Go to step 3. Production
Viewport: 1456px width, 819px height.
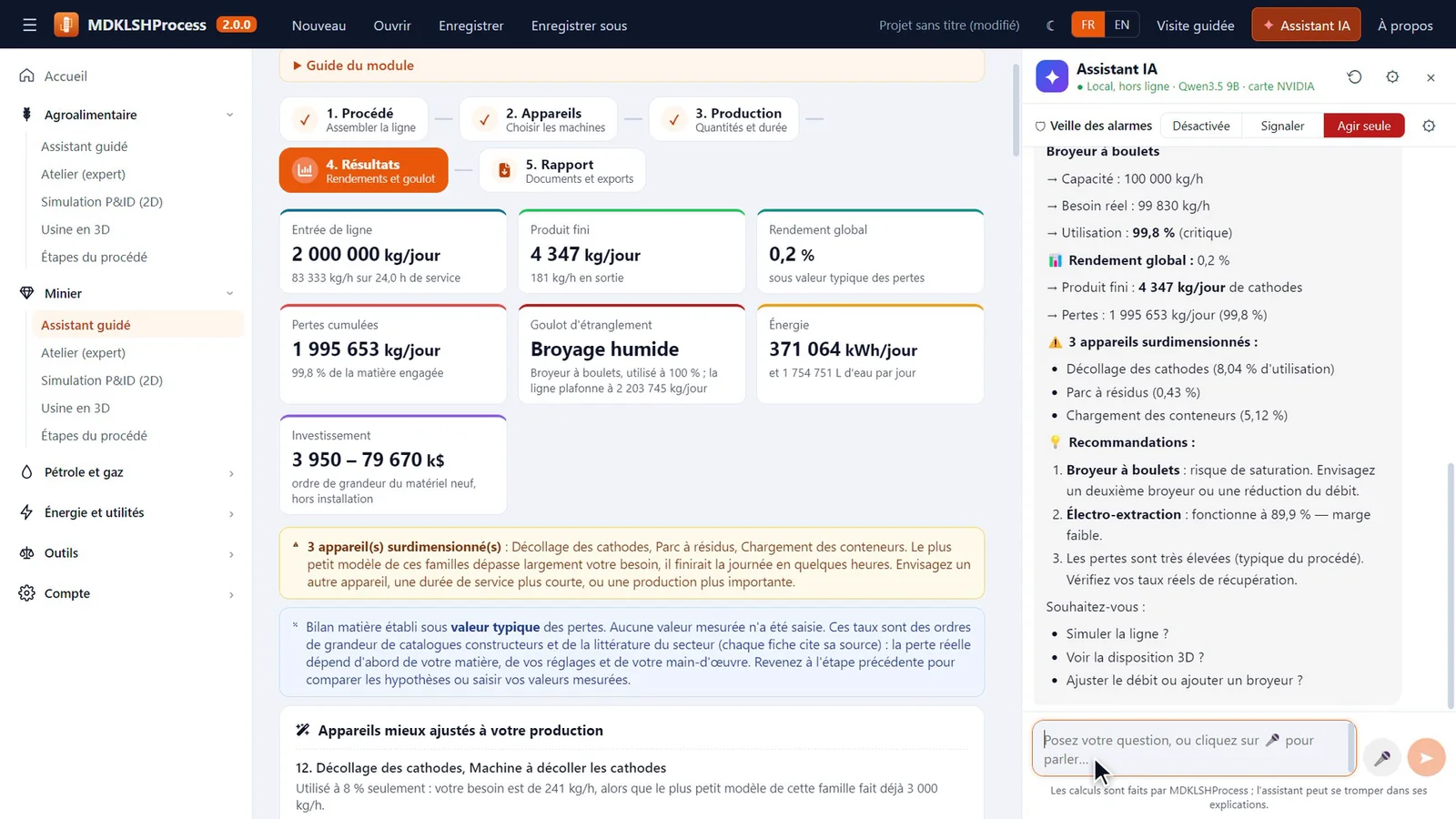click(723, 119)
